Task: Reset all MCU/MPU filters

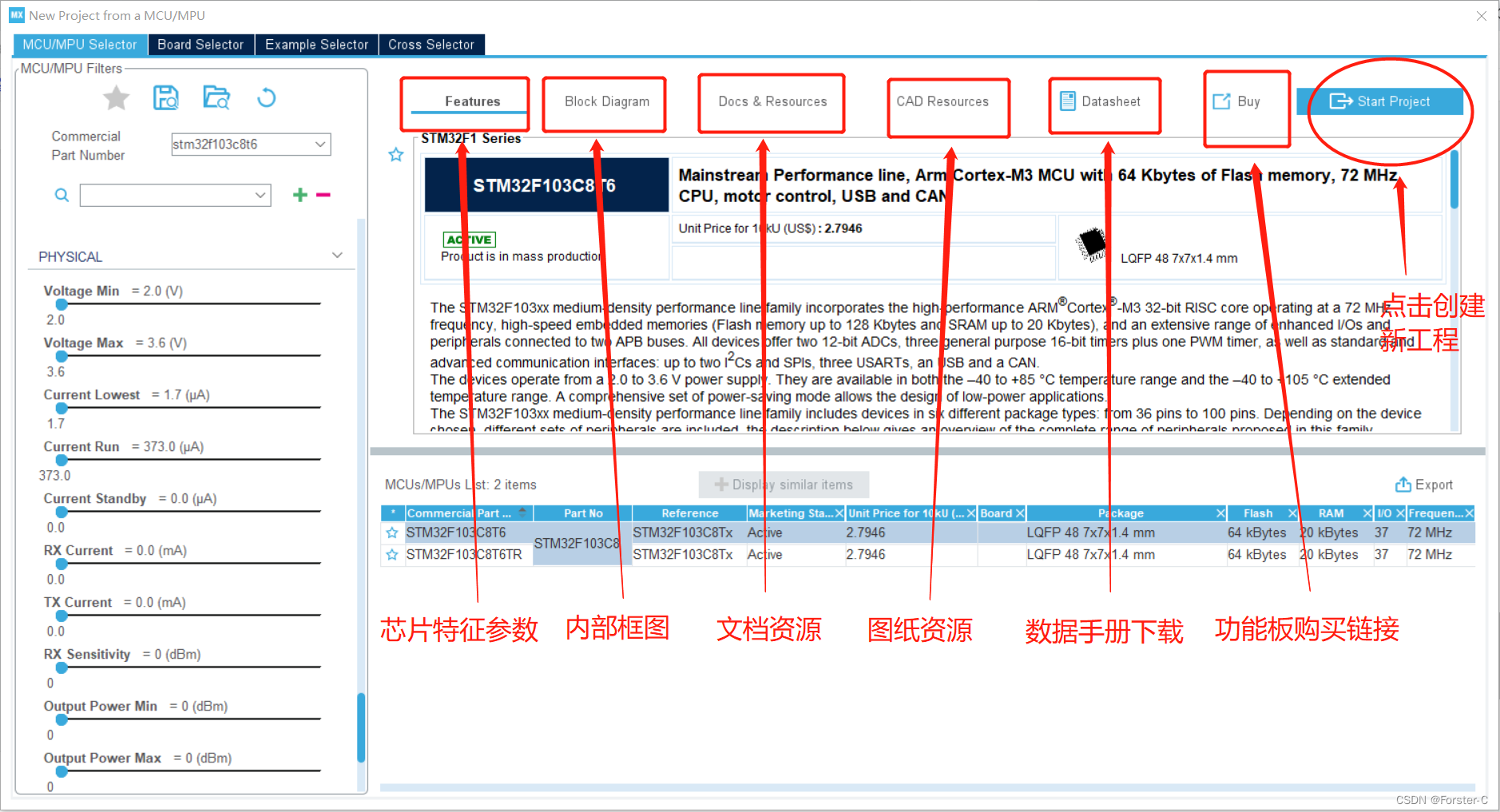Action: click(266, 97)
